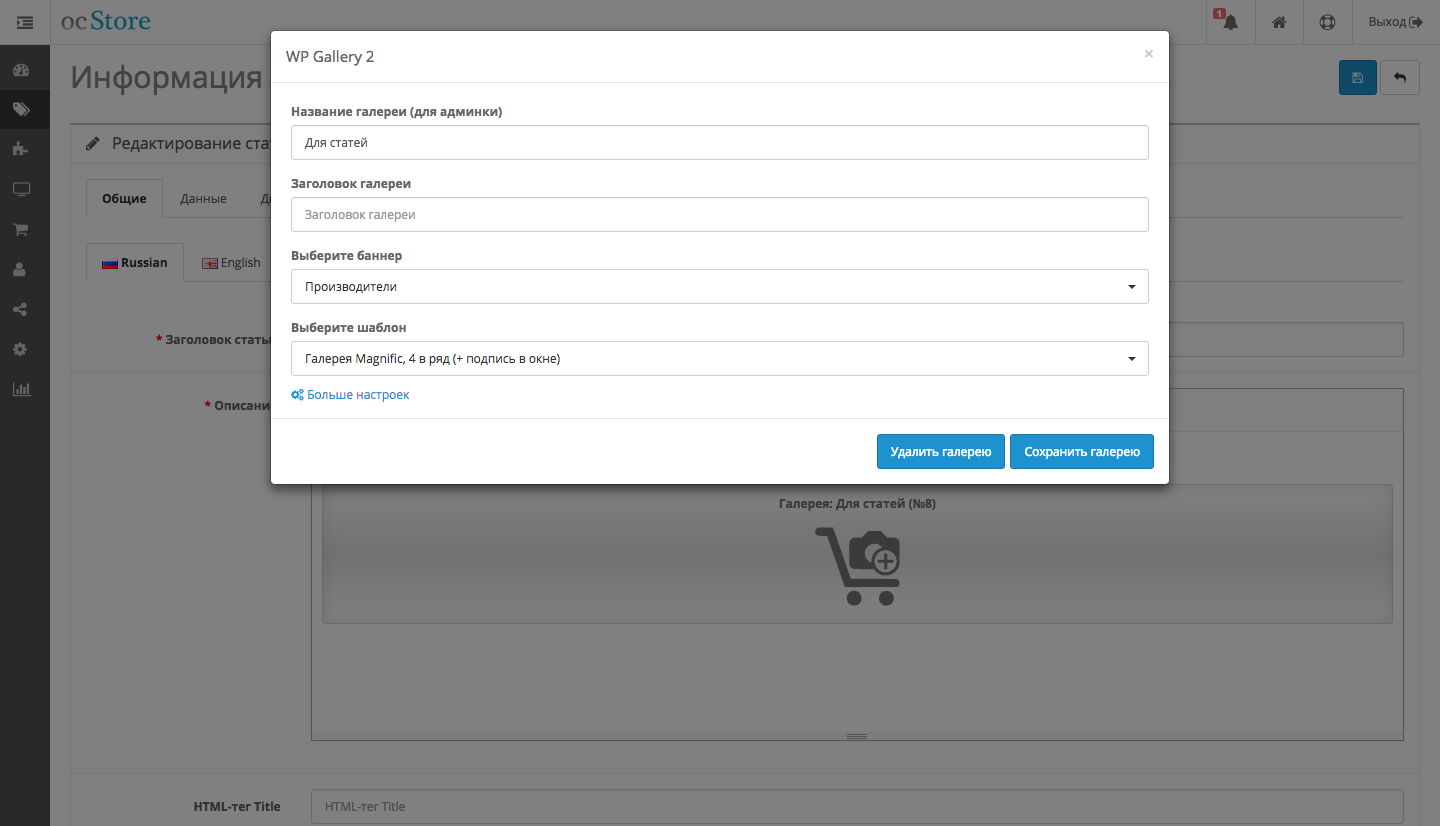The width and height of the screenshot is (1440, 826).
Task: Click the 'Удалить галерею' button
Action: pos(940,452)
